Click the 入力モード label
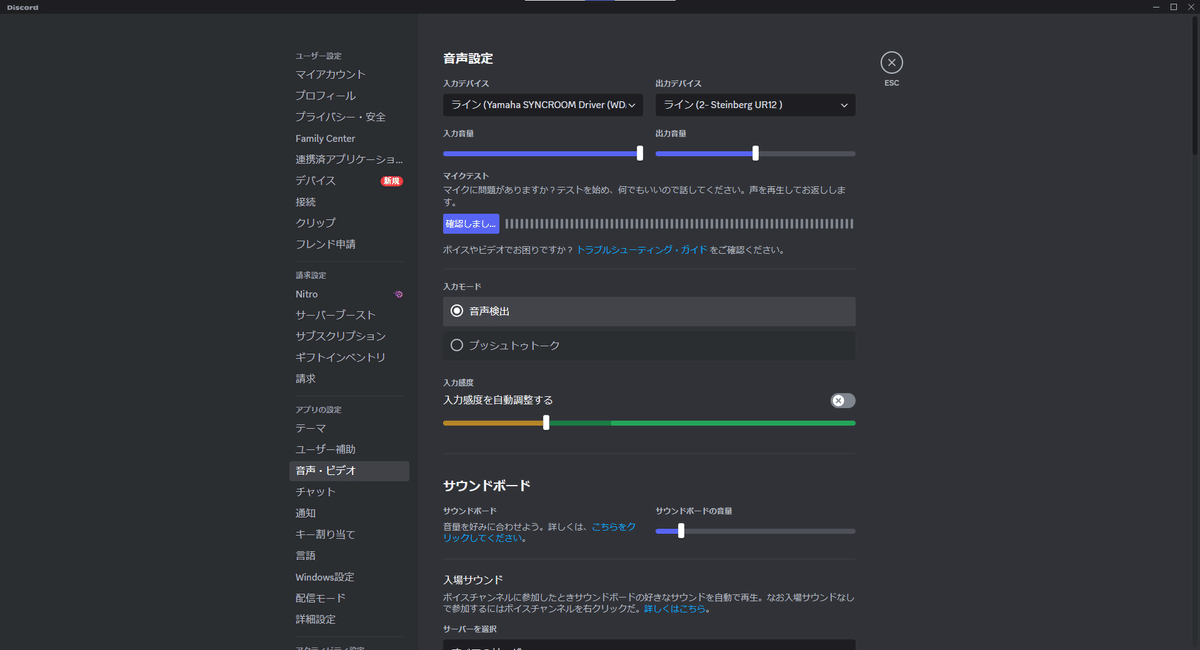The height and width of the screenshot is (650, 1200). (x=463, y=286)
